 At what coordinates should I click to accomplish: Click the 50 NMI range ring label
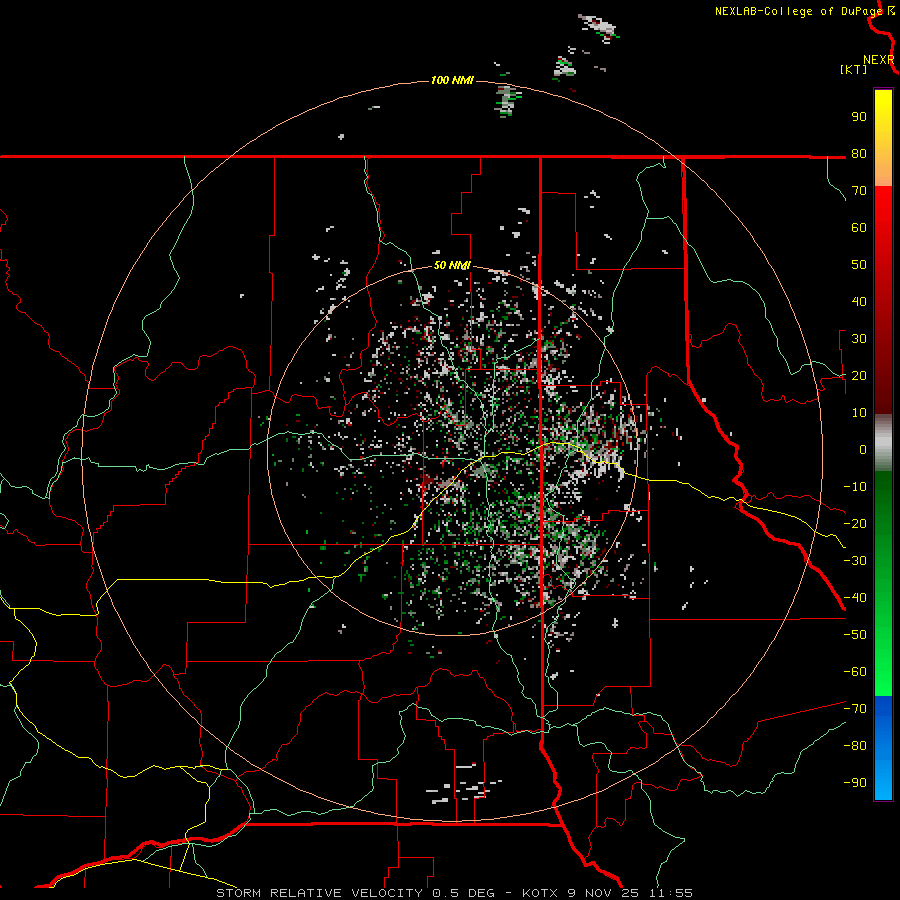click(x=452, y=265)
